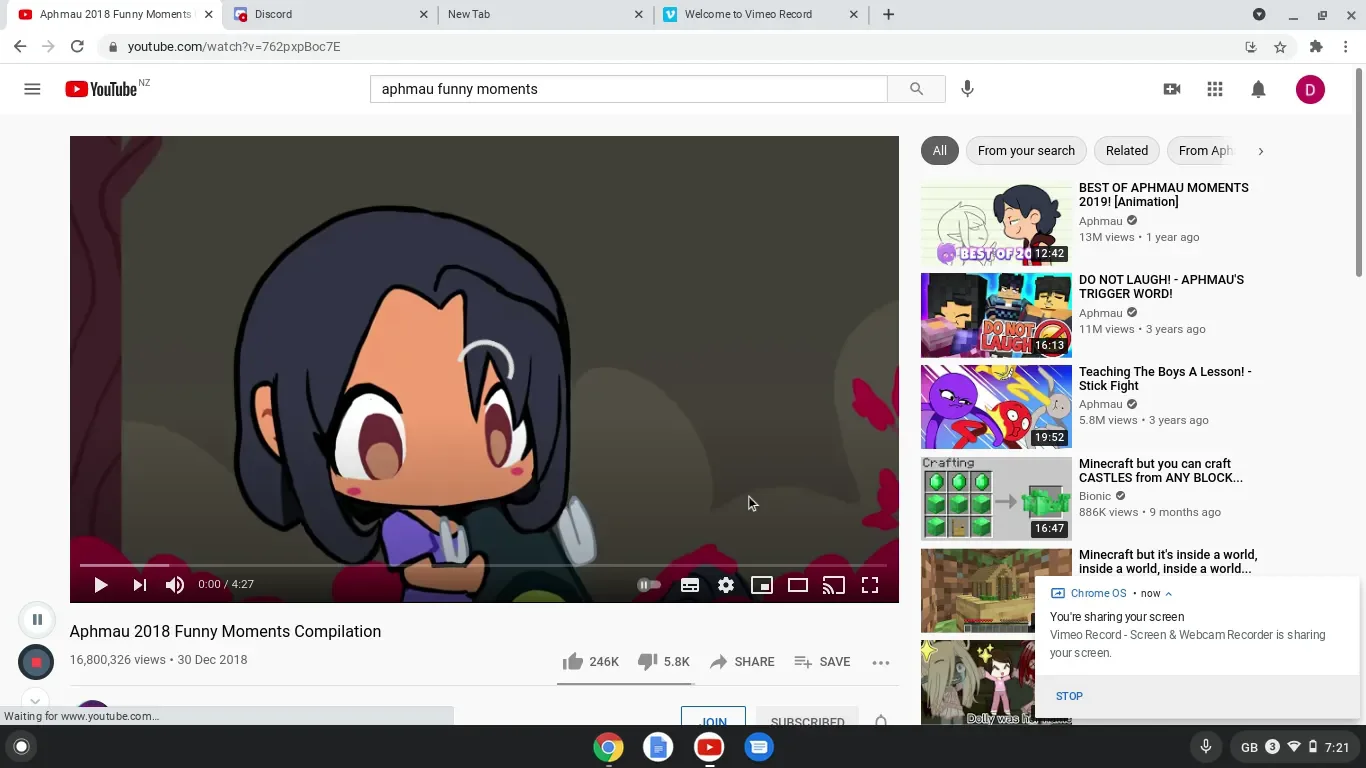
Task: Open a new browser tab
Action: (888, 14)
